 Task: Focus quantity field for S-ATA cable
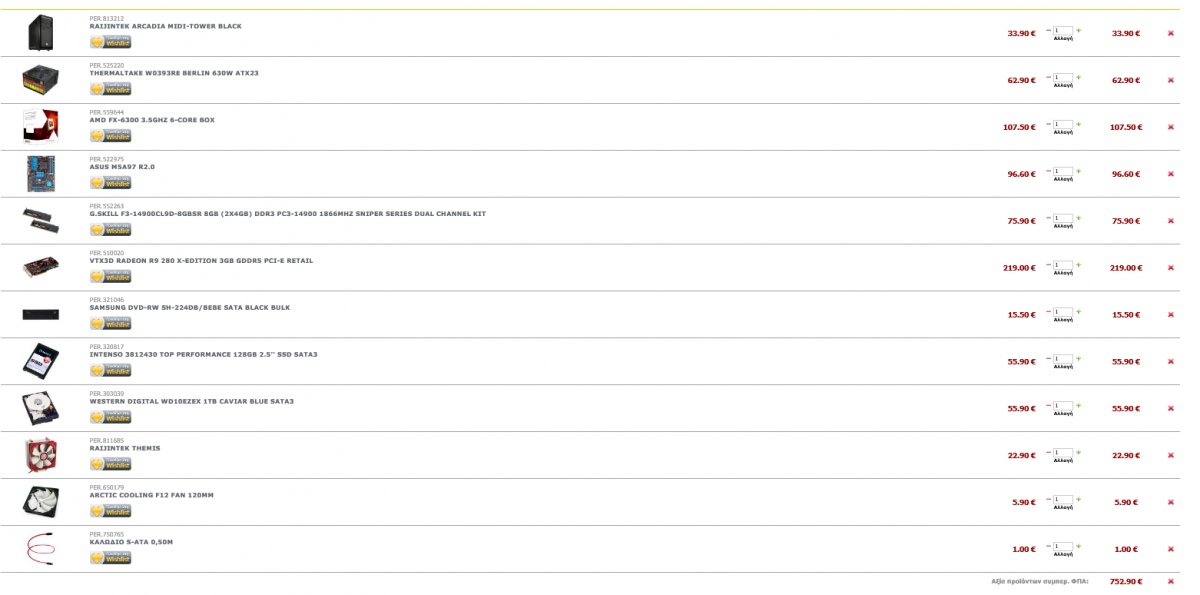[1063, 546]
